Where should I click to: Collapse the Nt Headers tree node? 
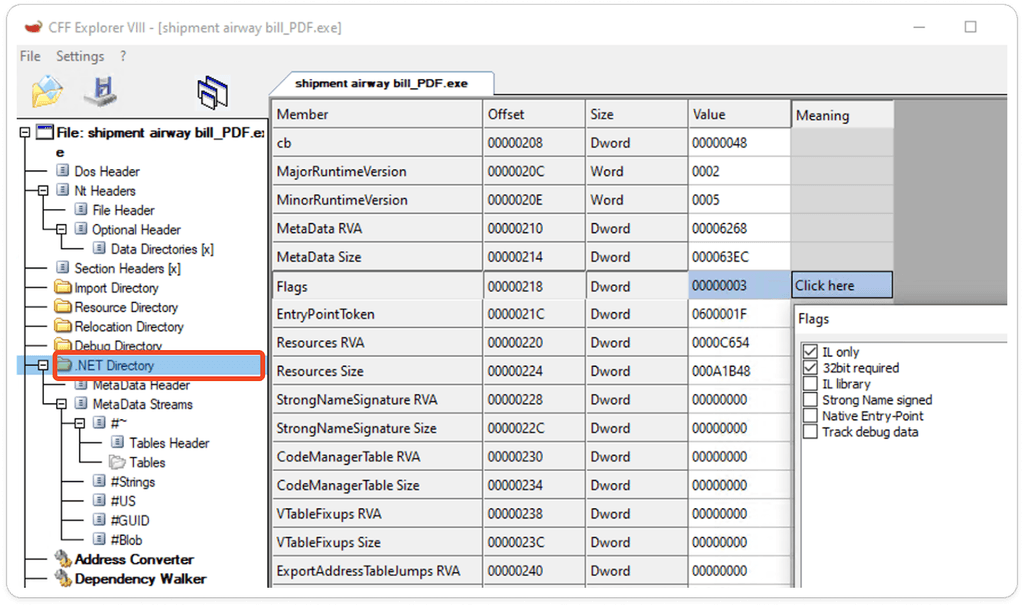point(43,191)
